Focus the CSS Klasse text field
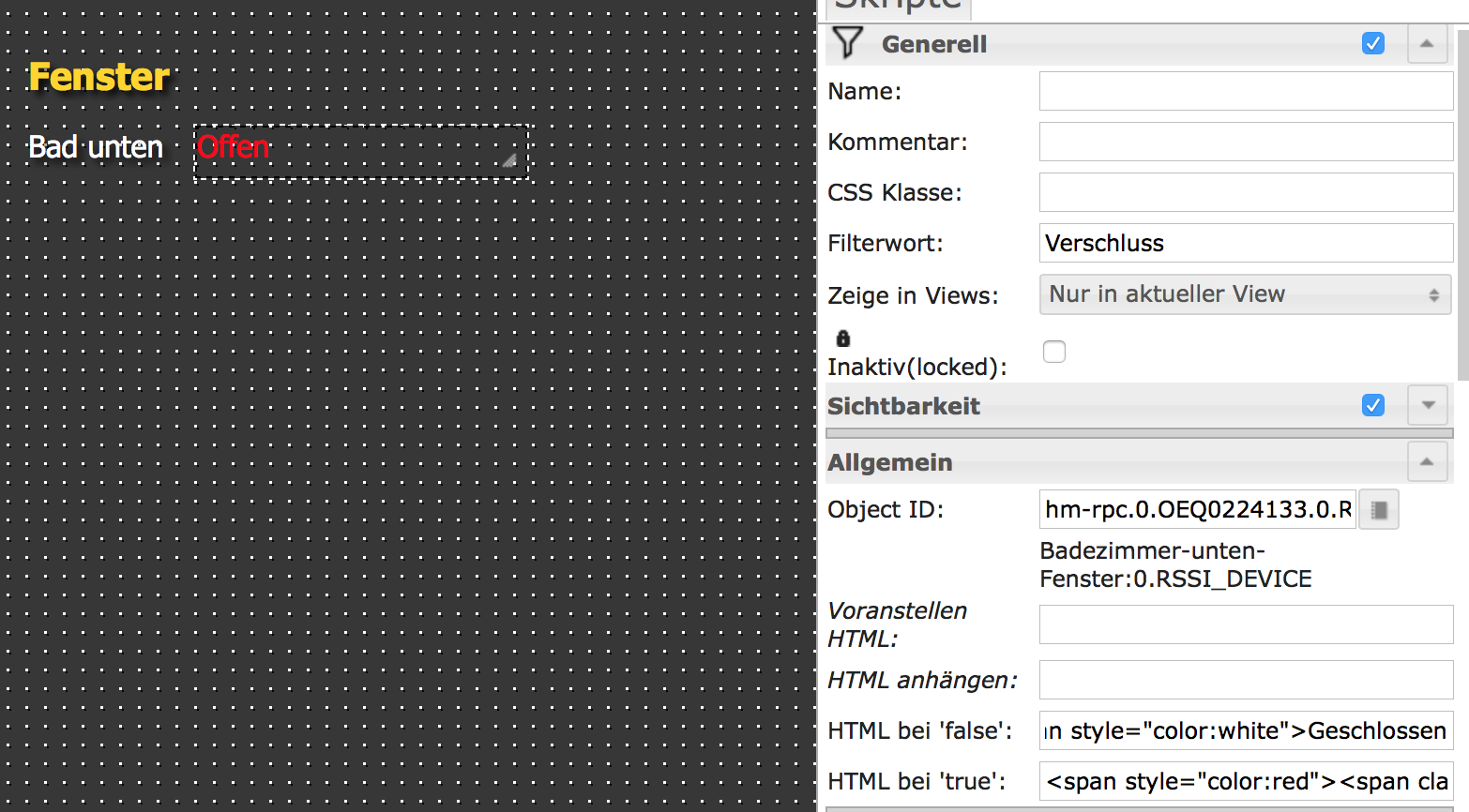Image resolution: width=1469 pixels, height=812 pixels. [1246, 193]
